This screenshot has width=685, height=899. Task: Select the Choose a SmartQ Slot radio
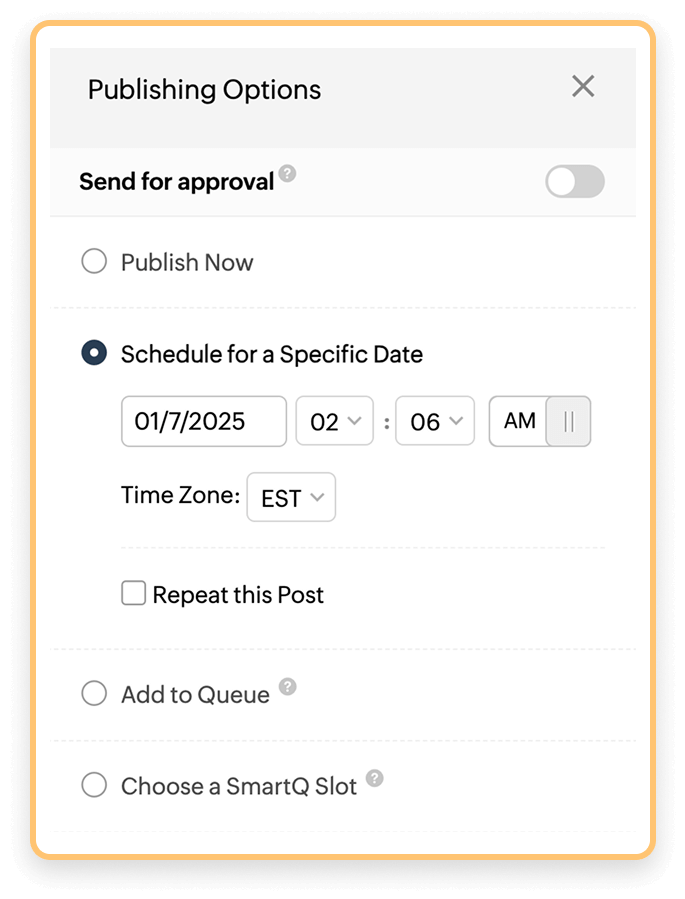click(94, 786)
